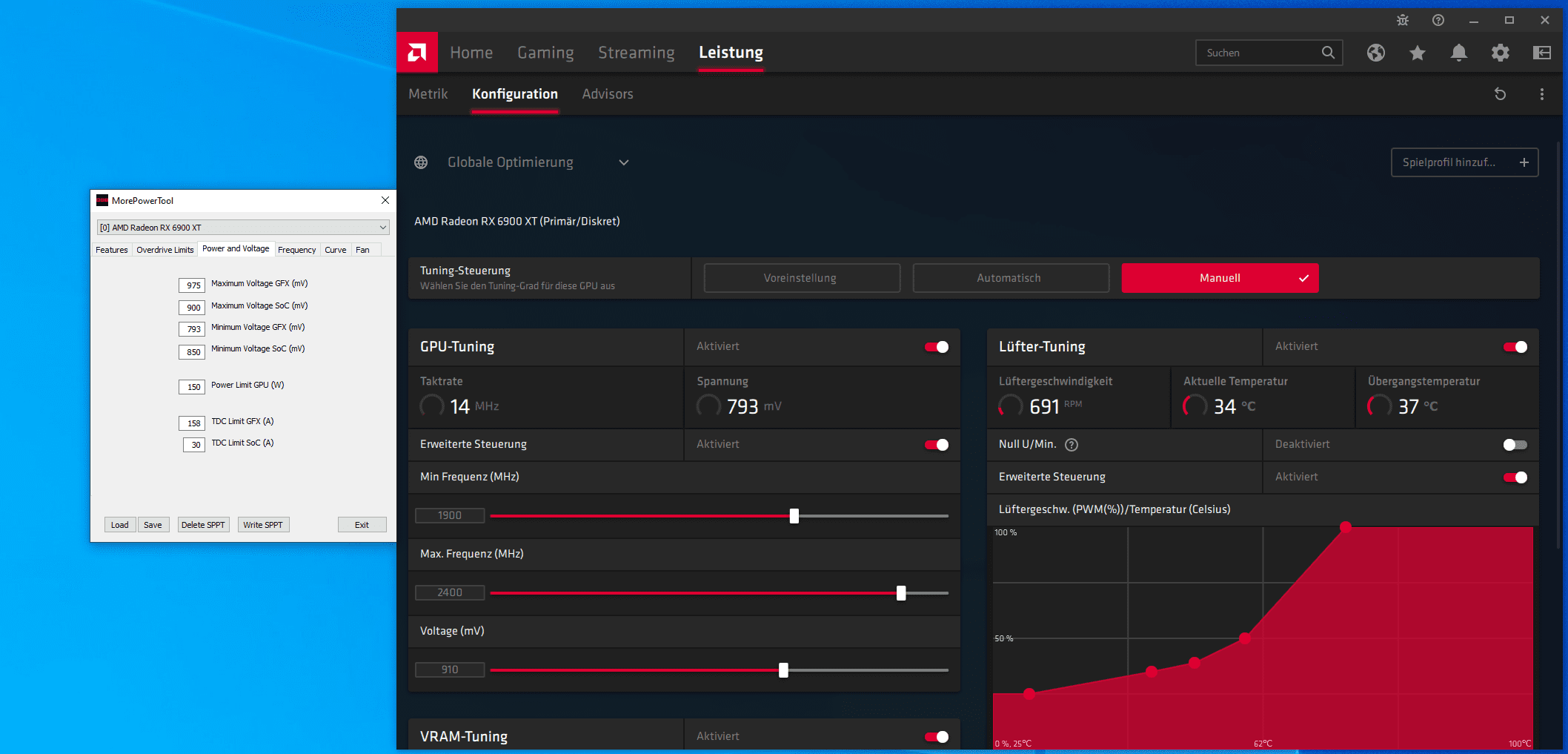Click Minimum Voltage GFX field

192,329
